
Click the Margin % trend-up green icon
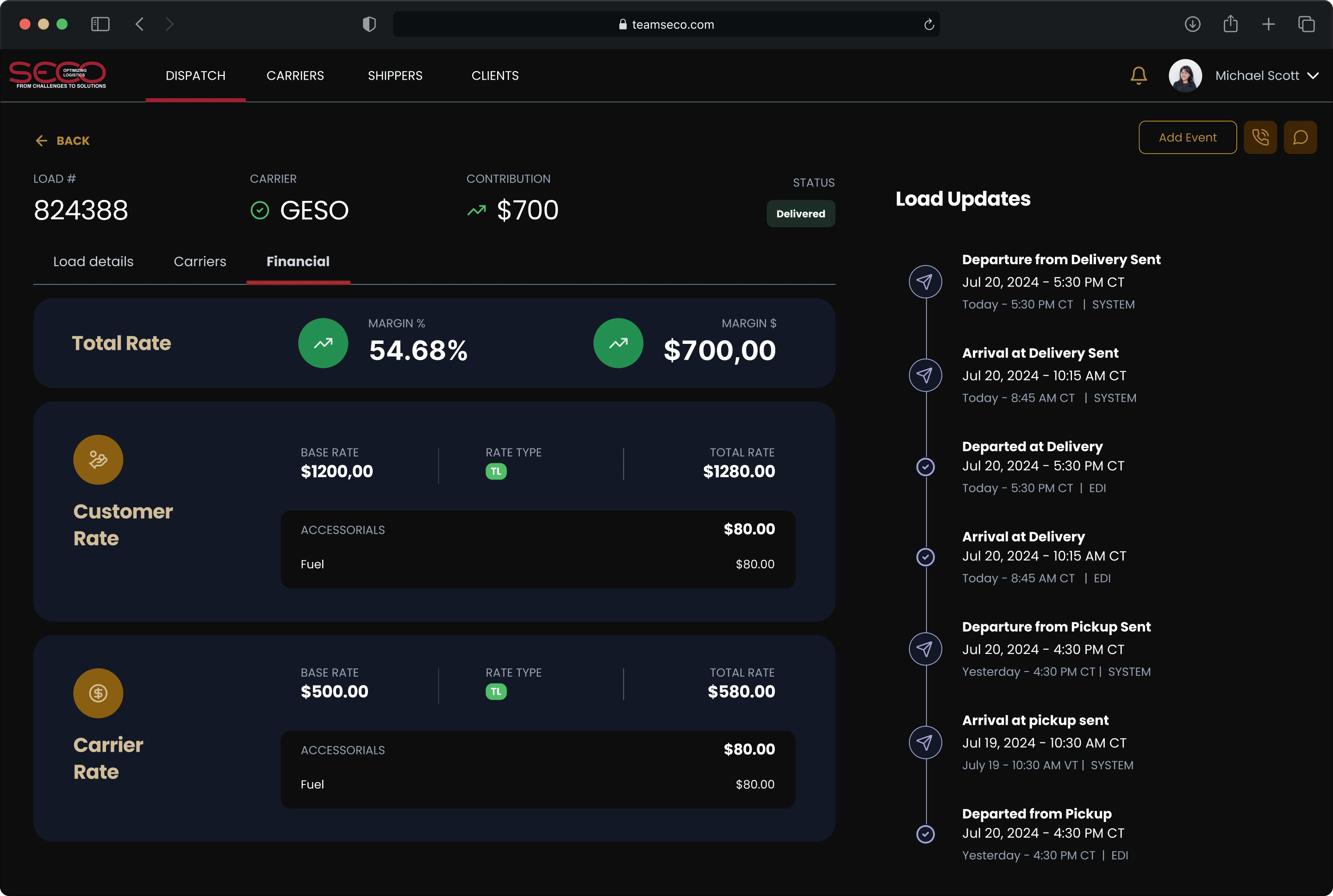tap(324, 343)
